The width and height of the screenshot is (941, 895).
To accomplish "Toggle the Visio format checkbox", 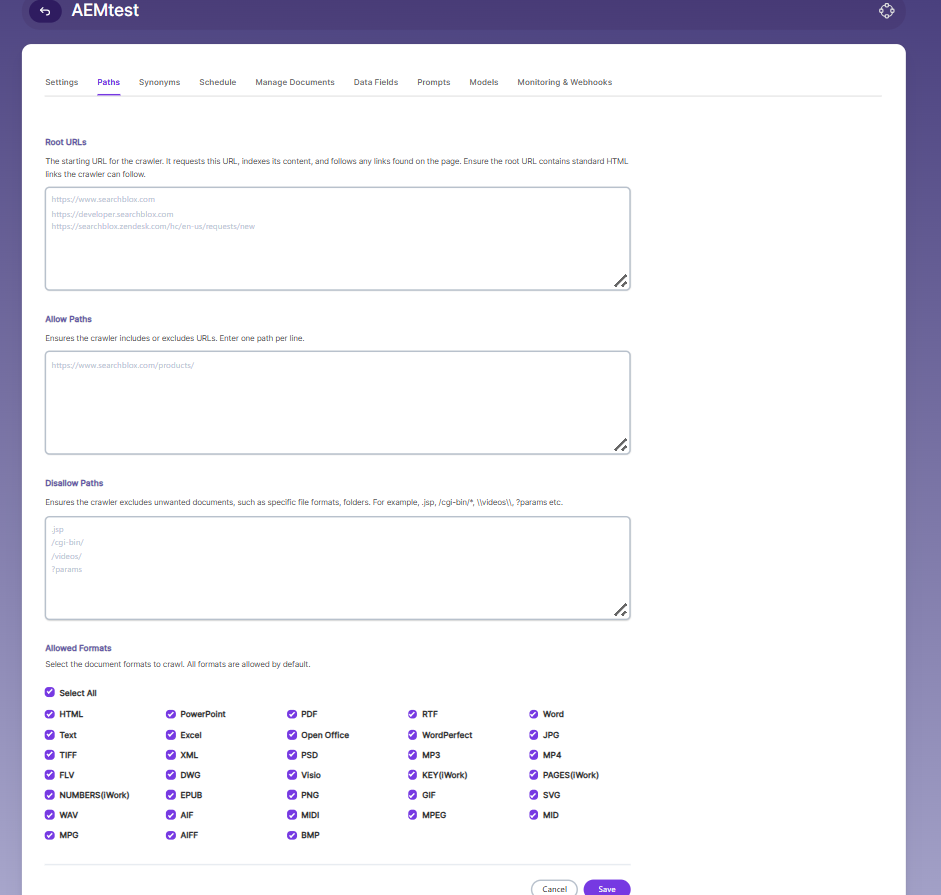I will click(x=292, y=775).
